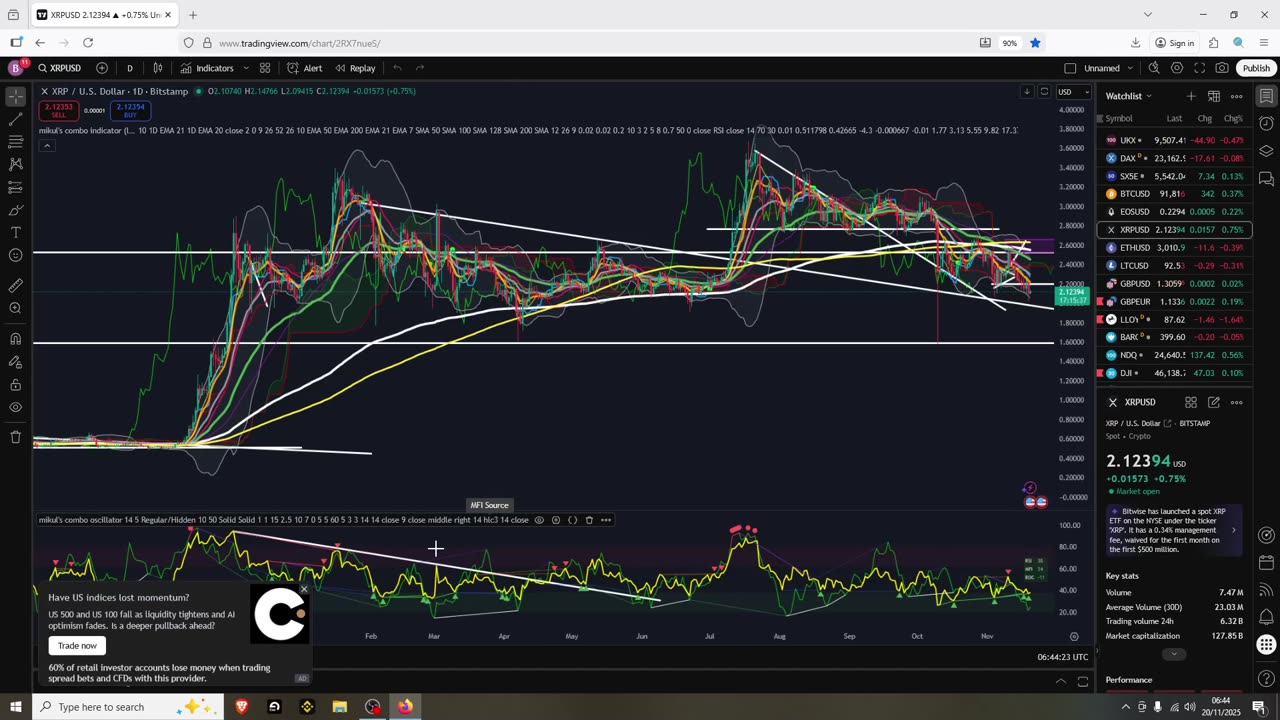Add symbol to the watchlist
This screenshot has height=720, width=1280.
coord(1191,96)
